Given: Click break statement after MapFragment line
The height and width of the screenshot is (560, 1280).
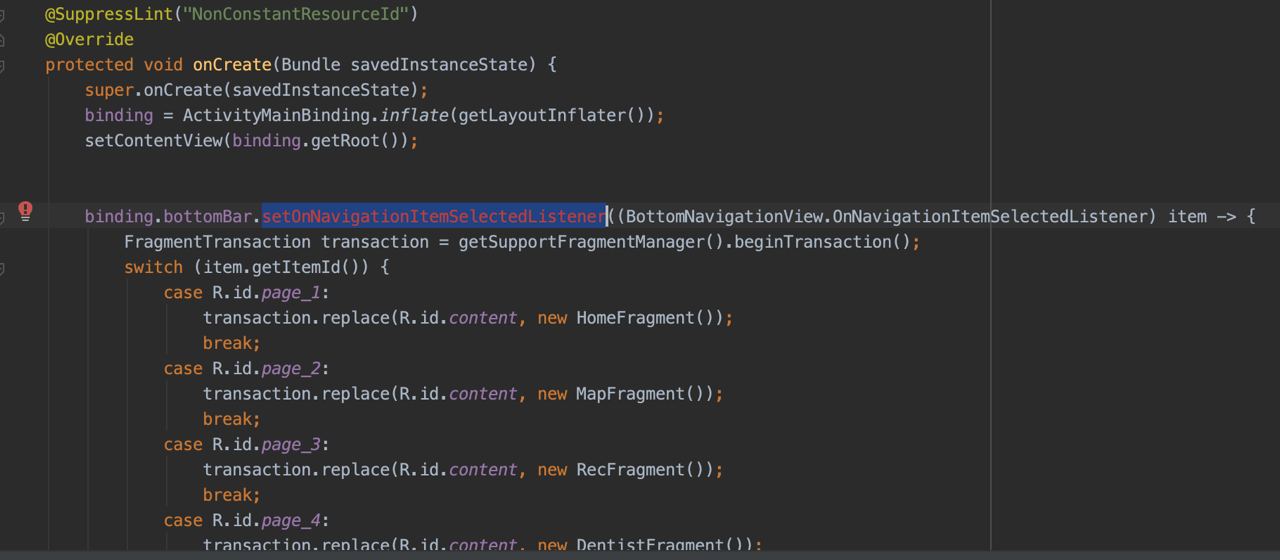Looking at the screenshot, I should (232, 419).
